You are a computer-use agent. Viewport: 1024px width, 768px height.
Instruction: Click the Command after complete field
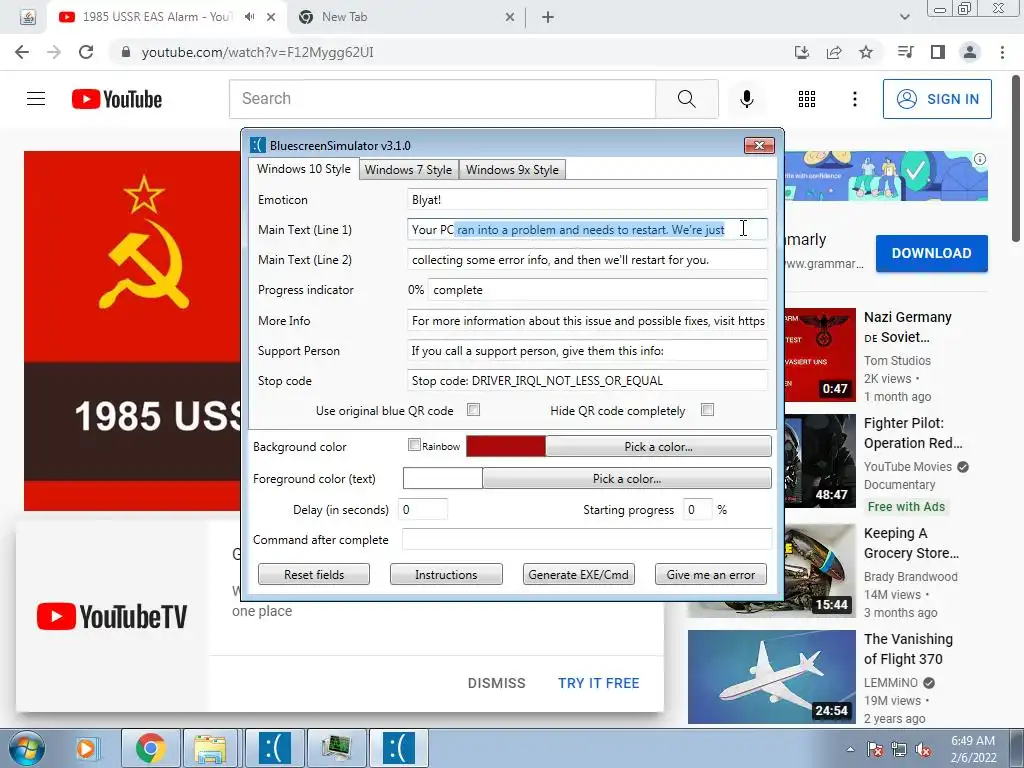tap(586, 539)
